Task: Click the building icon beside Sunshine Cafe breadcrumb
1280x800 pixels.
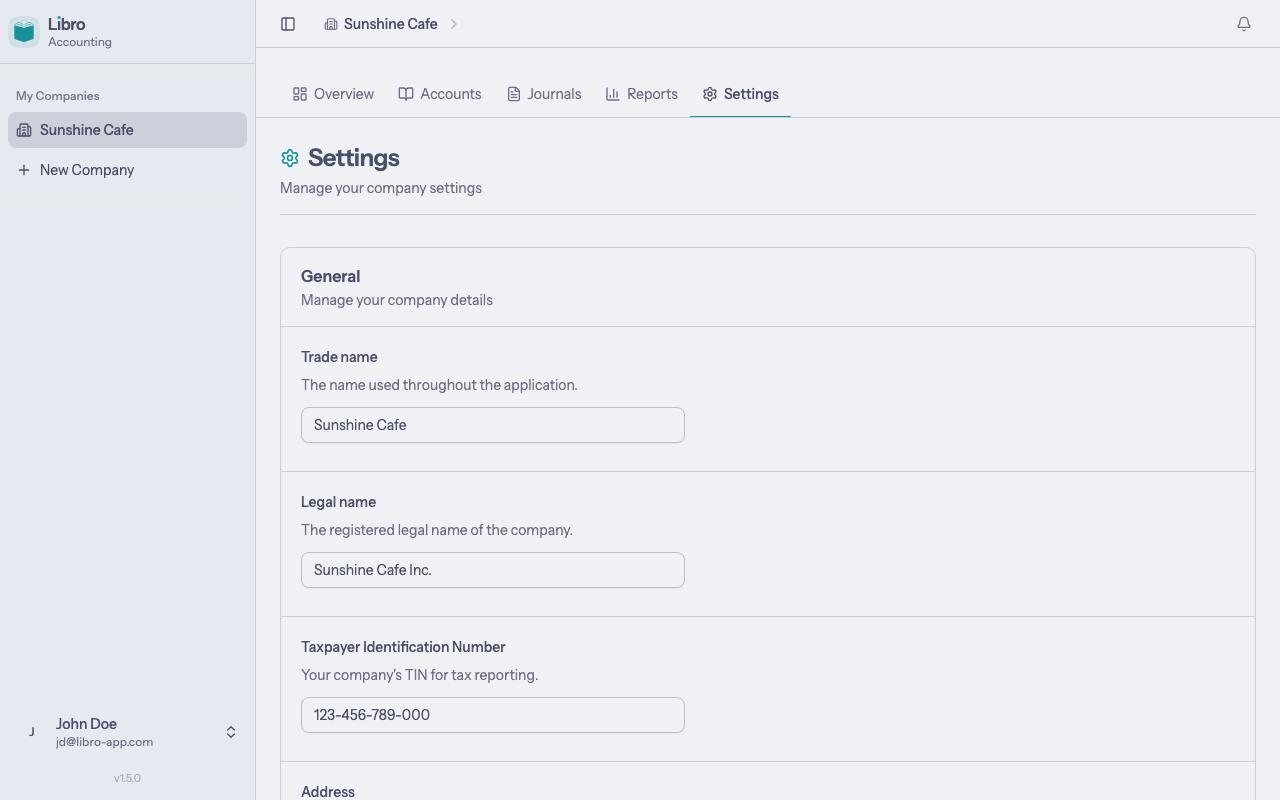Action: click(x=331, y=24)
